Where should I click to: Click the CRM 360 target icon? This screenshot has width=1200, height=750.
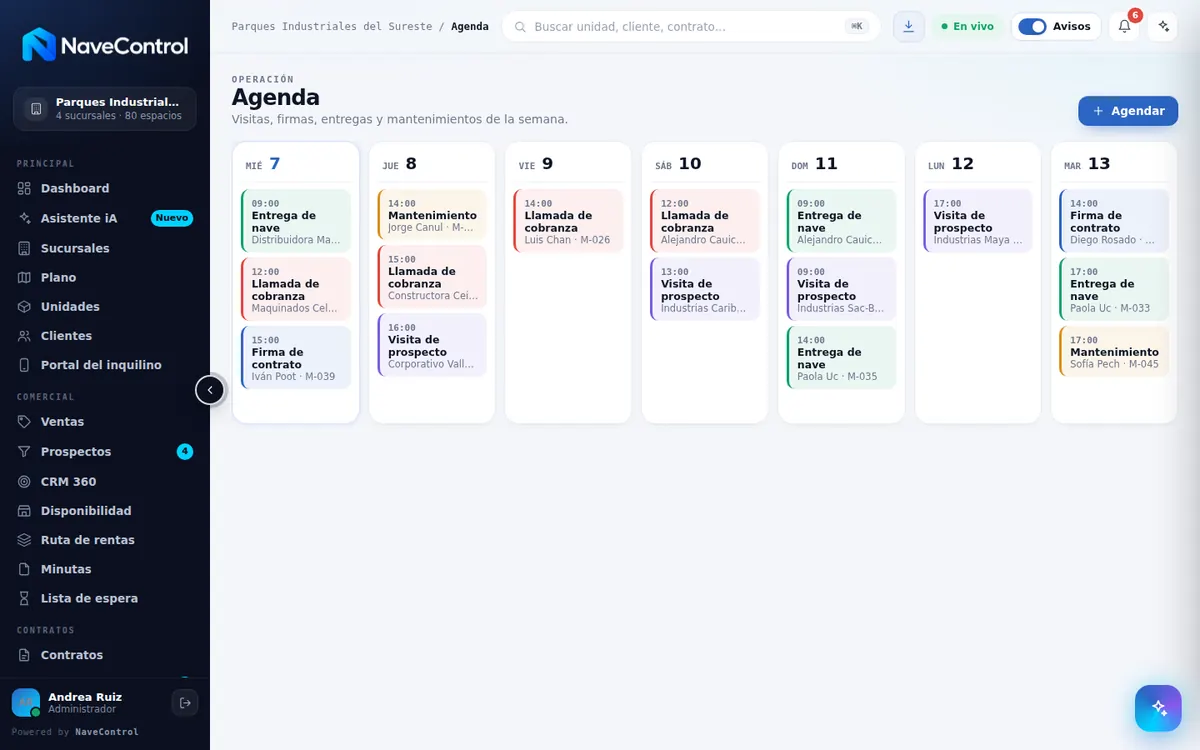[x=25, y=482]
